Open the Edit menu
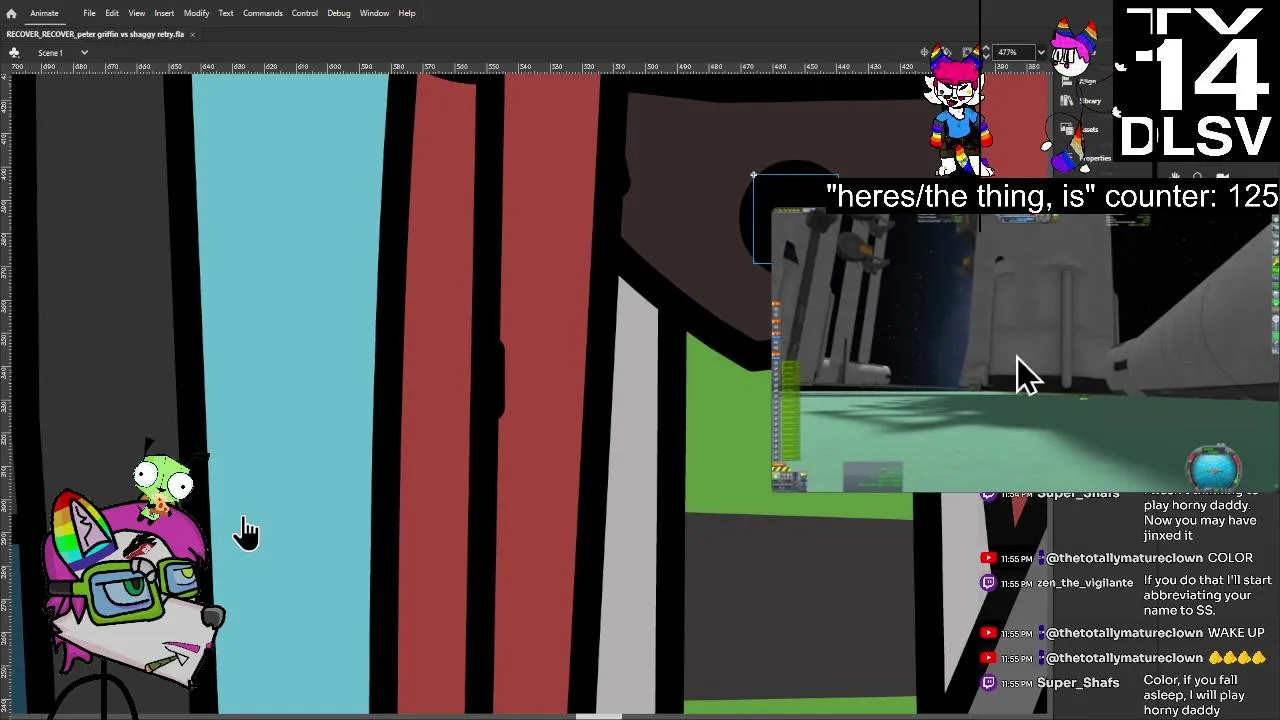The width and height of the screenshot is (1280, 720). (112, 13)
